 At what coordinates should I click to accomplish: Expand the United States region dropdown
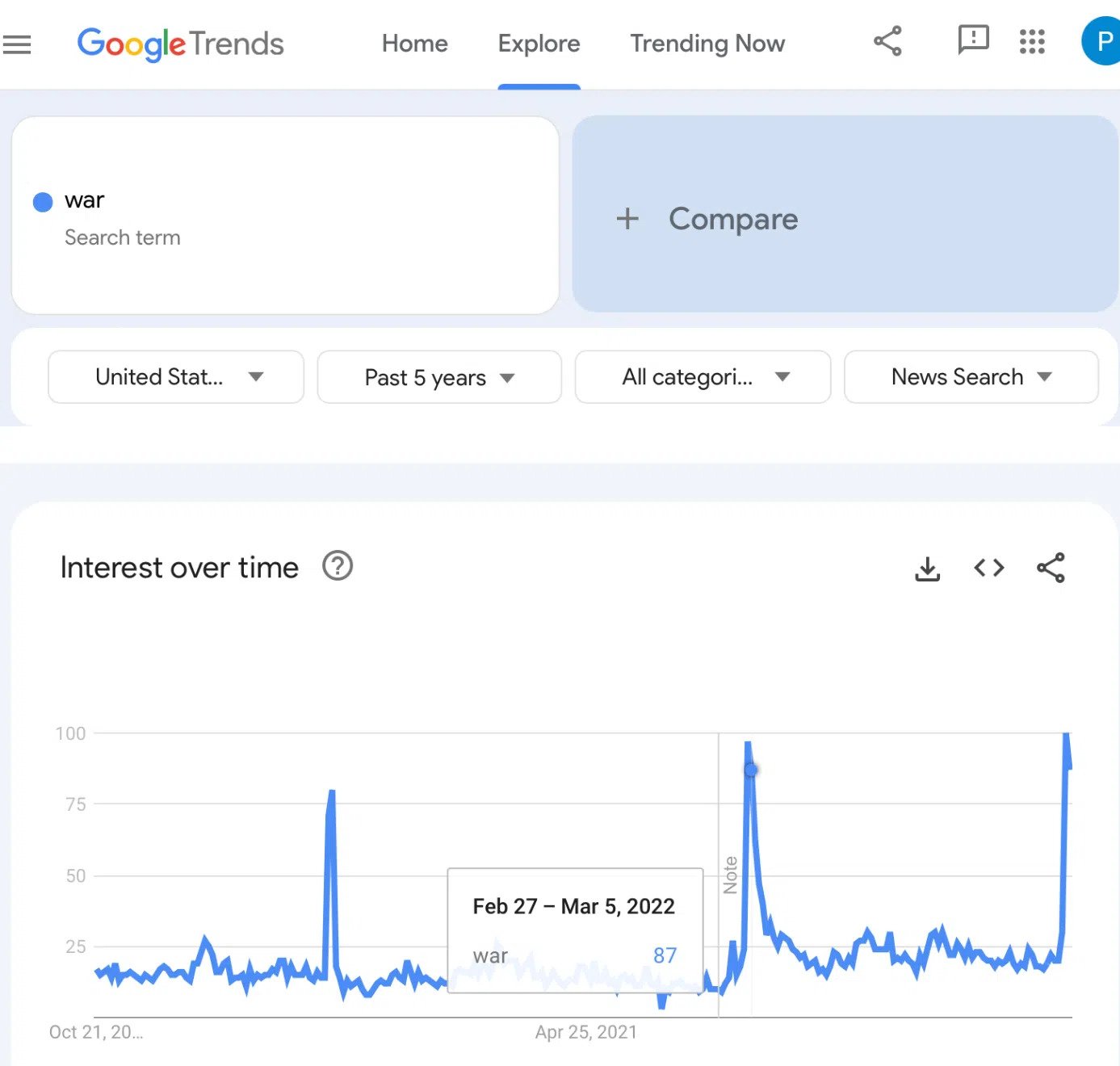(x=176, y=376)
